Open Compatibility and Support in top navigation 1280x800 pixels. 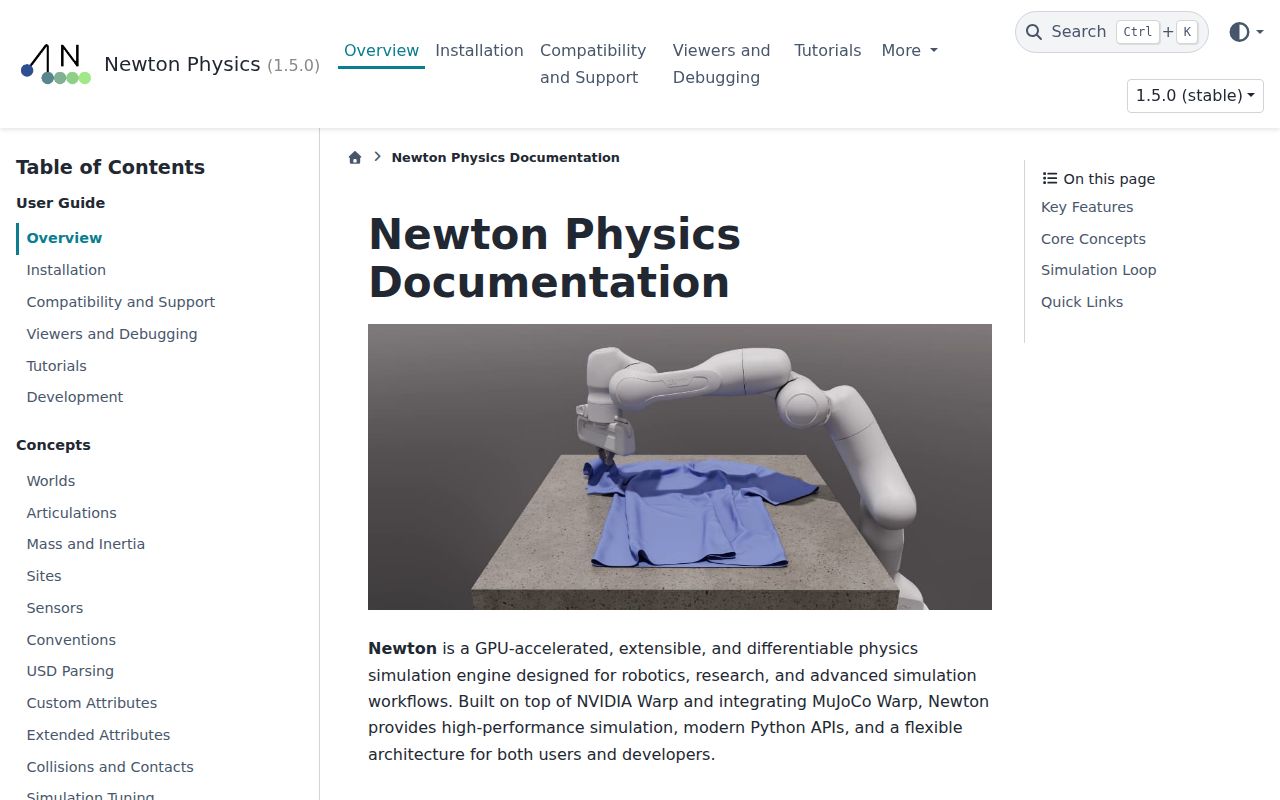(x=593, y=64)
